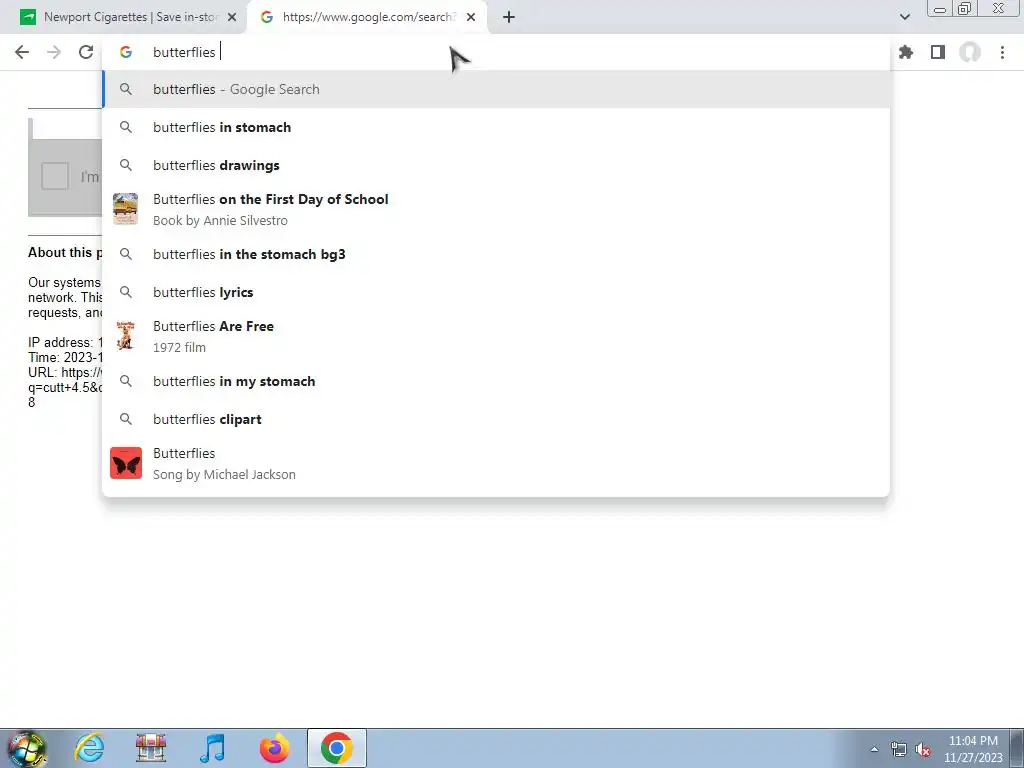Viewport: 1024px width, 768px height.
Task: Open the Extensions puzzle icon
Action: pyautogui.click(x=906, y=52)
